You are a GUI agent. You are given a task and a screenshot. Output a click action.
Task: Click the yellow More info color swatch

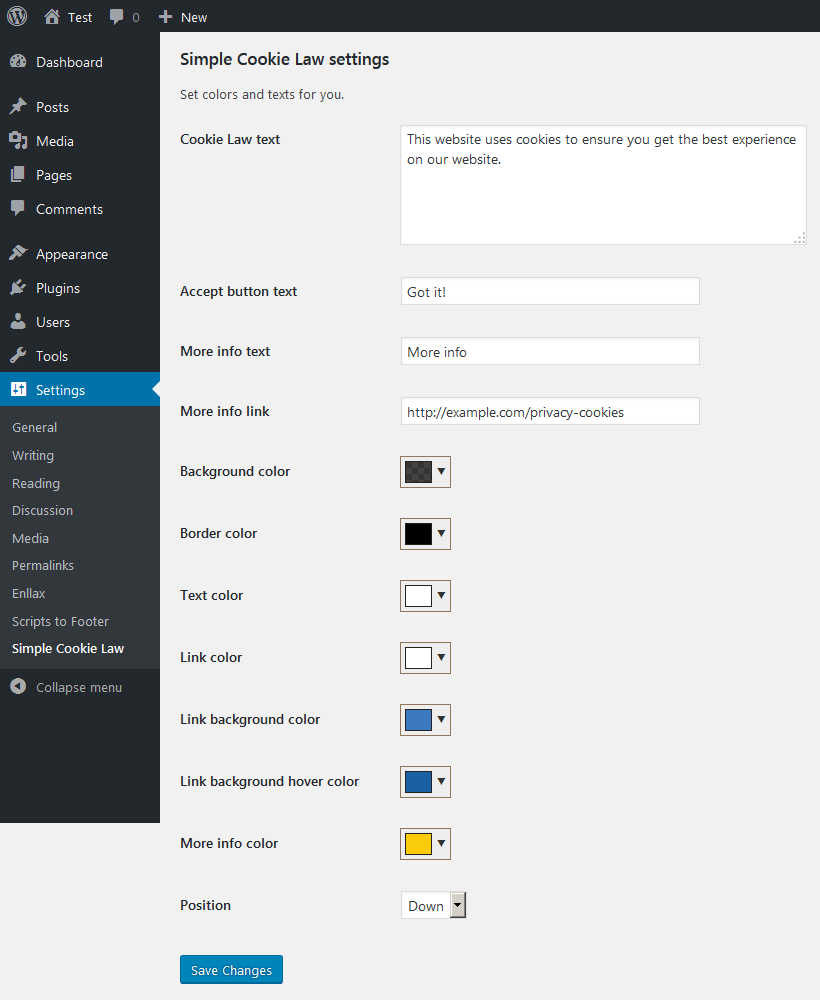[x=418, y=843]
